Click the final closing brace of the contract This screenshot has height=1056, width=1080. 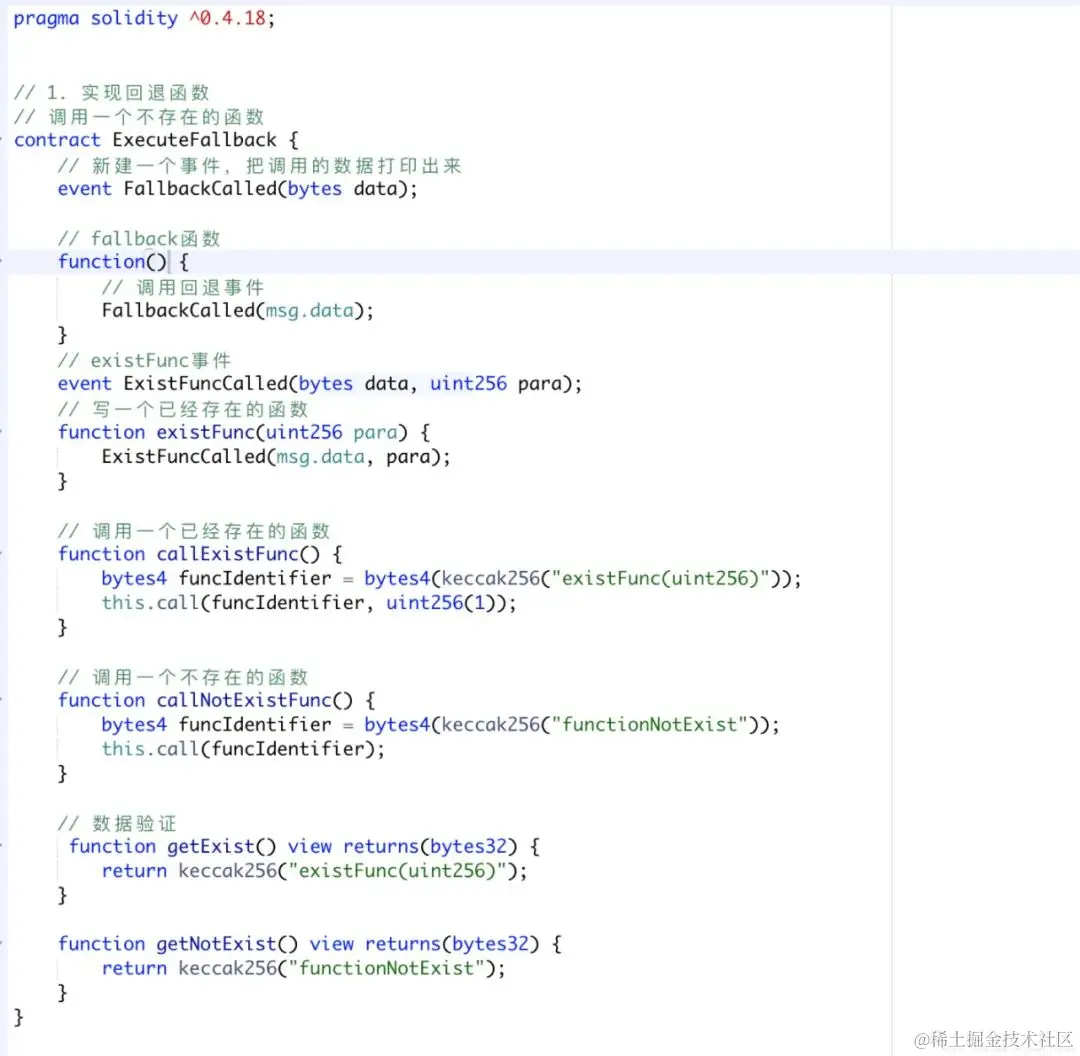[19, 1017]
